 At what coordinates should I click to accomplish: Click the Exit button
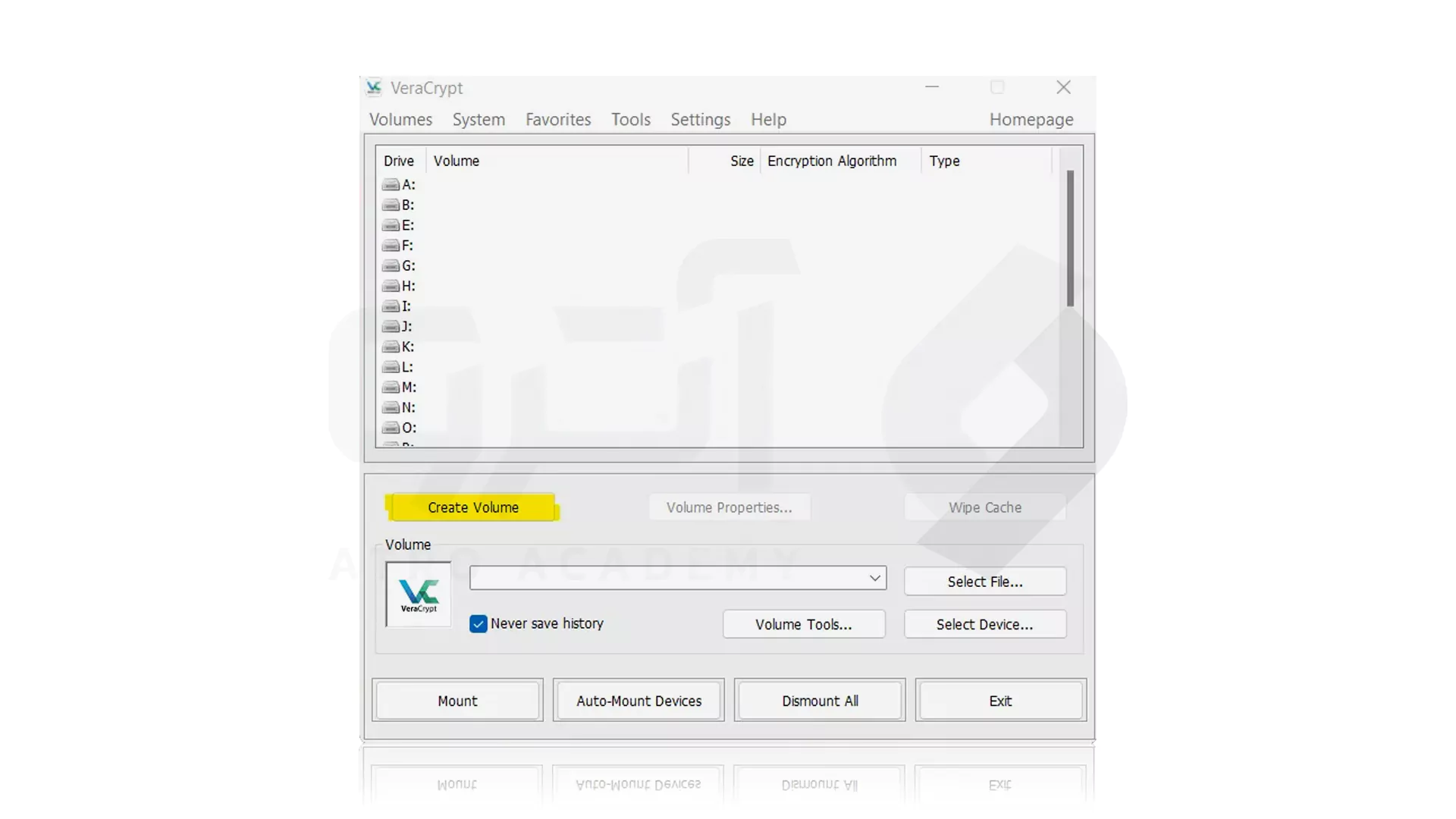pyautogui.click(x=1001, y=701)
